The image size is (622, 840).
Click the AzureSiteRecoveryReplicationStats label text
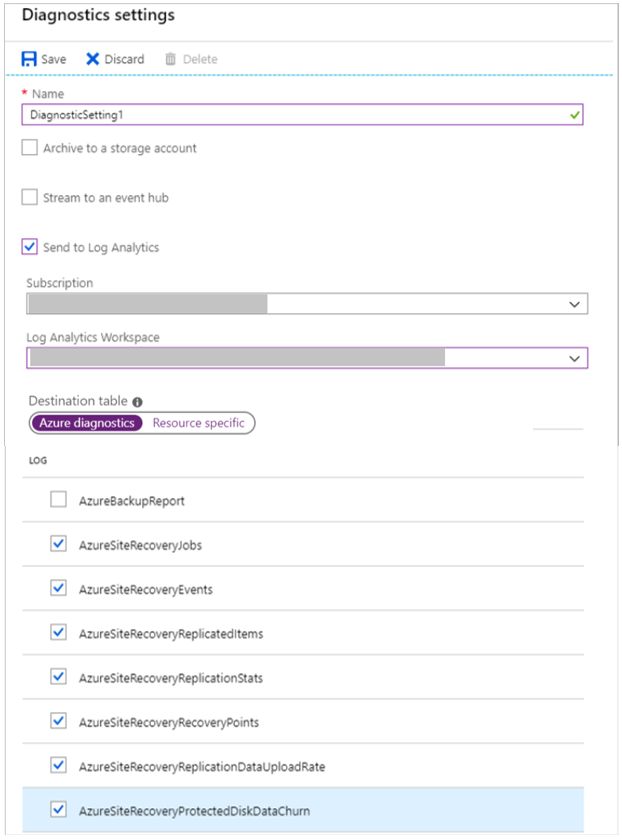171,678
